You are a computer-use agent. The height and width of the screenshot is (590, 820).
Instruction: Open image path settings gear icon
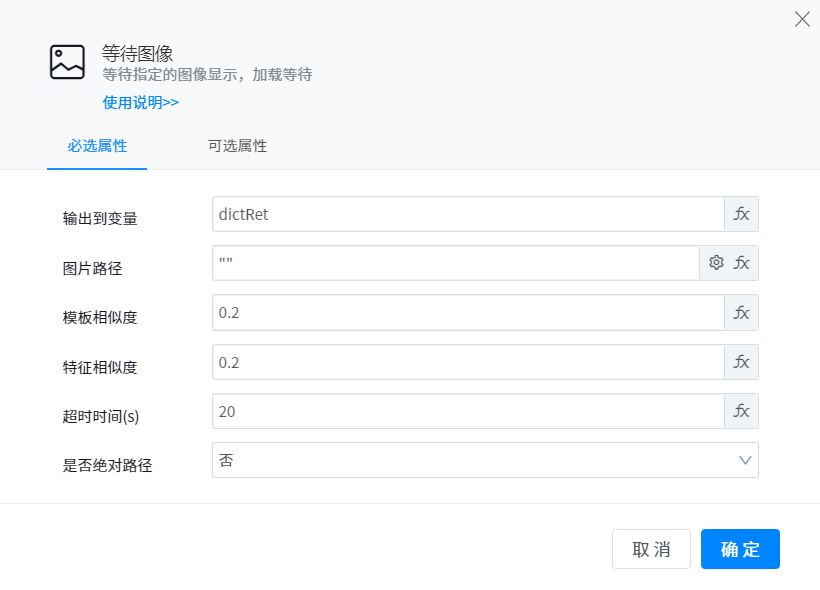point(716,263)
